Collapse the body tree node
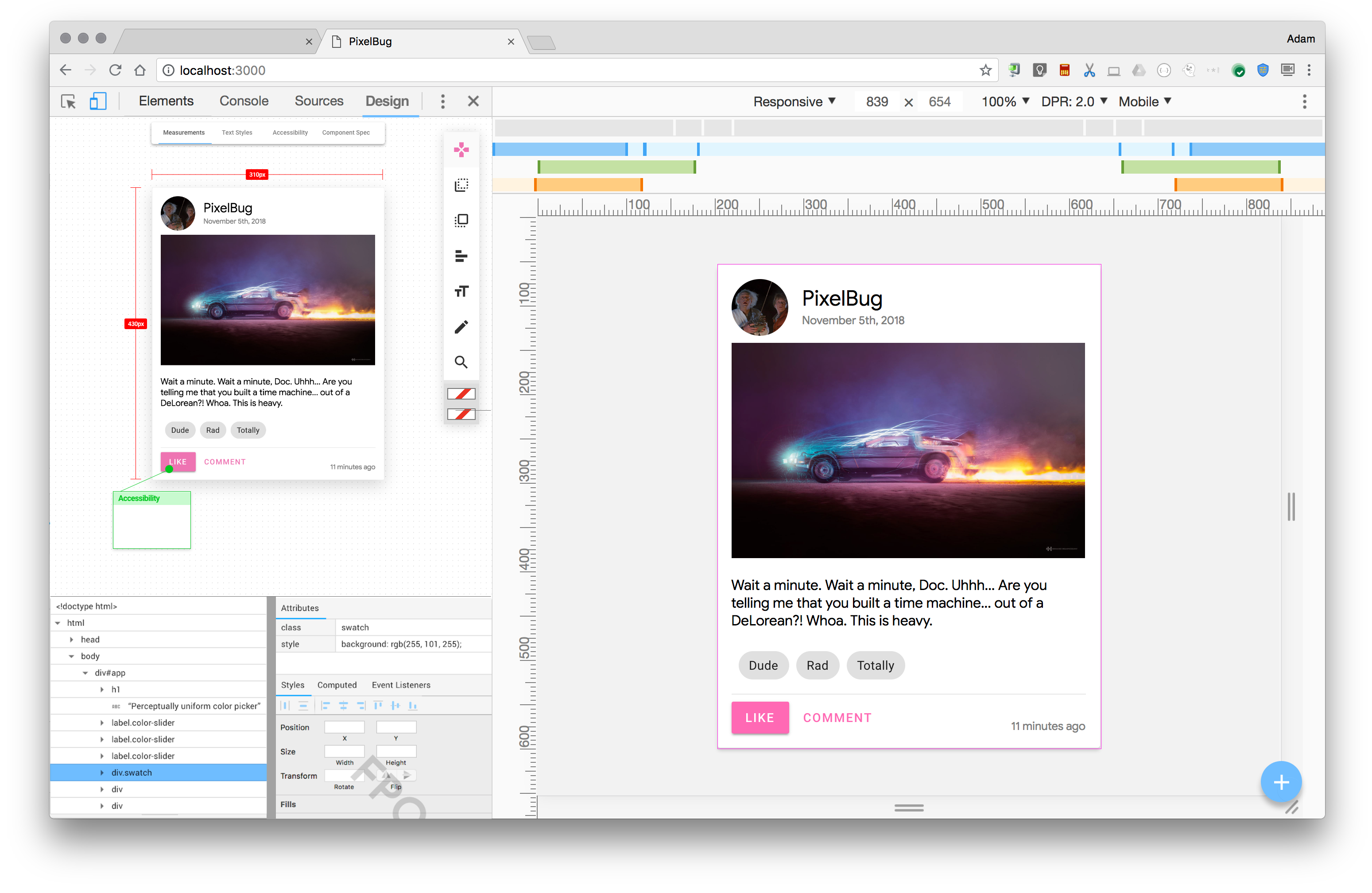 coord(71,656)
